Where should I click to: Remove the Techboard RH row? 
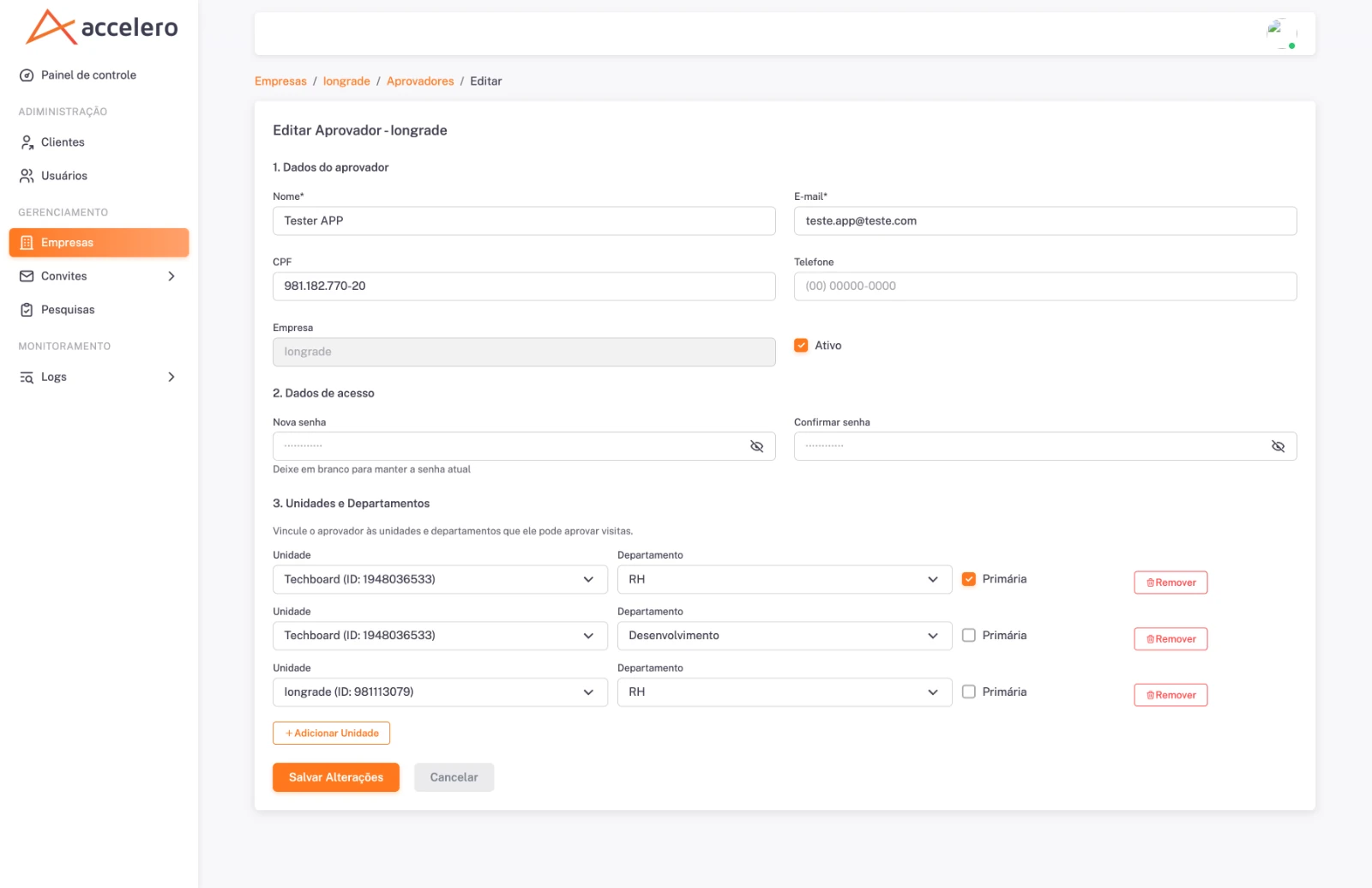1170,583
